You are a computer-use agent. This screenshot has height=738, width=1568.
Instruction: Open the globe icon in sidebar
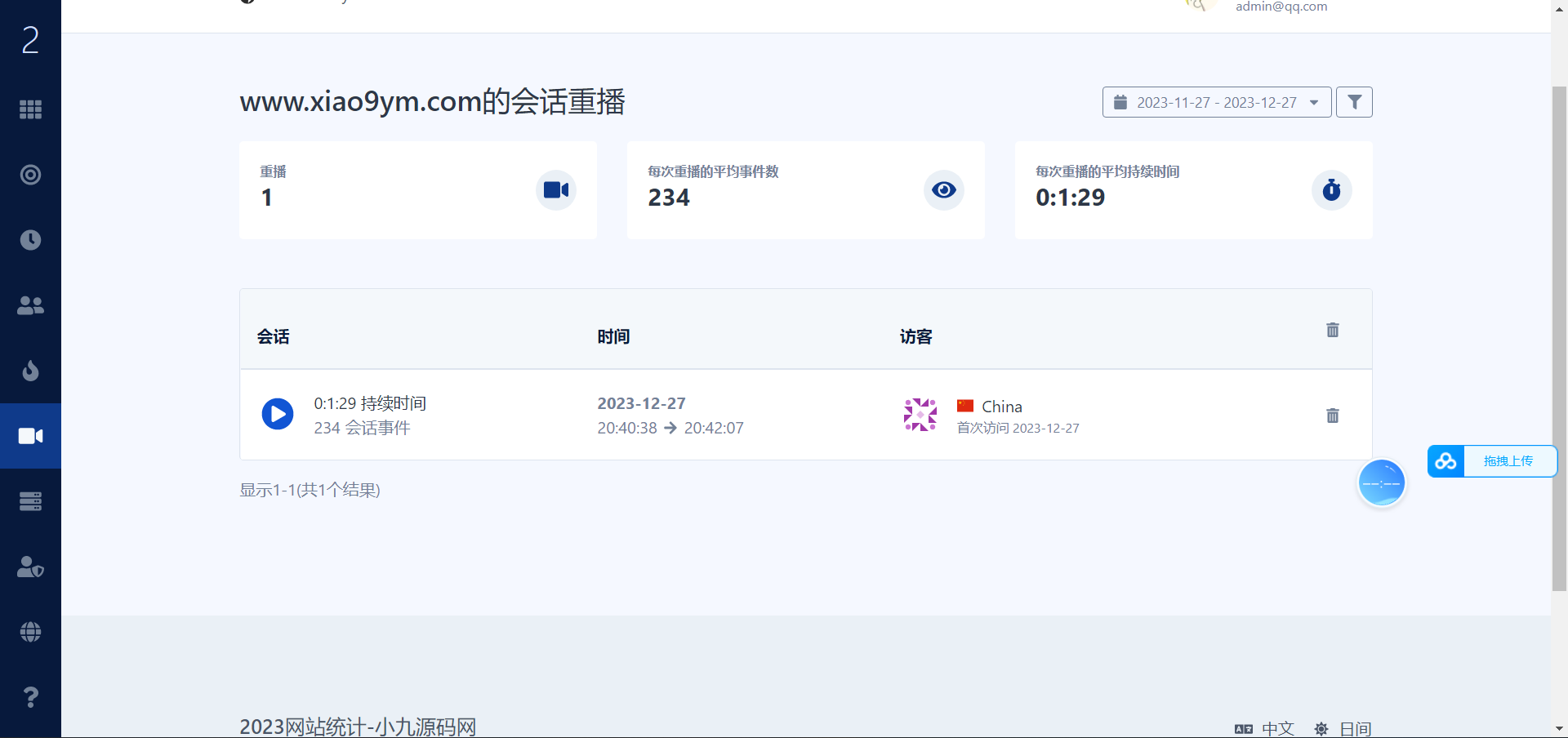(30, 632)
